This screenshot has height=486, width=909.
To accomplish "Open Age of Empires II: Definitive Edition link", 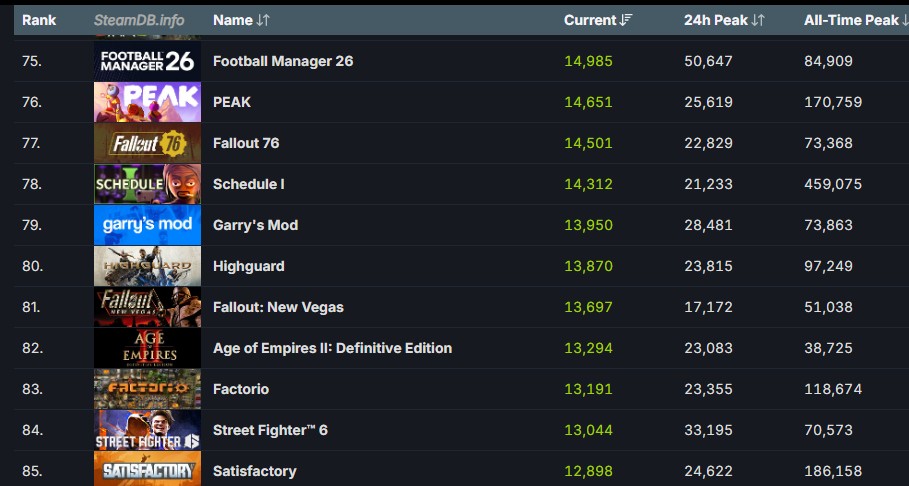I will point(332,348).
